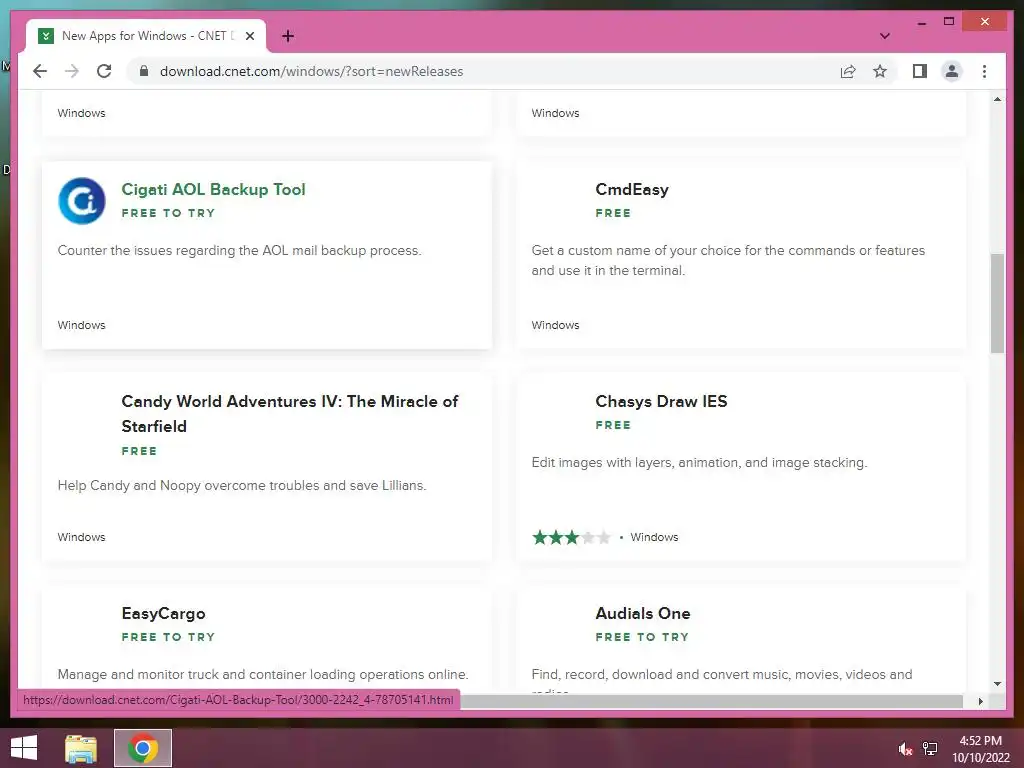Click FREE label under Chasys Draw IES
Screen dimensions: 1024x768
(613, 425)
